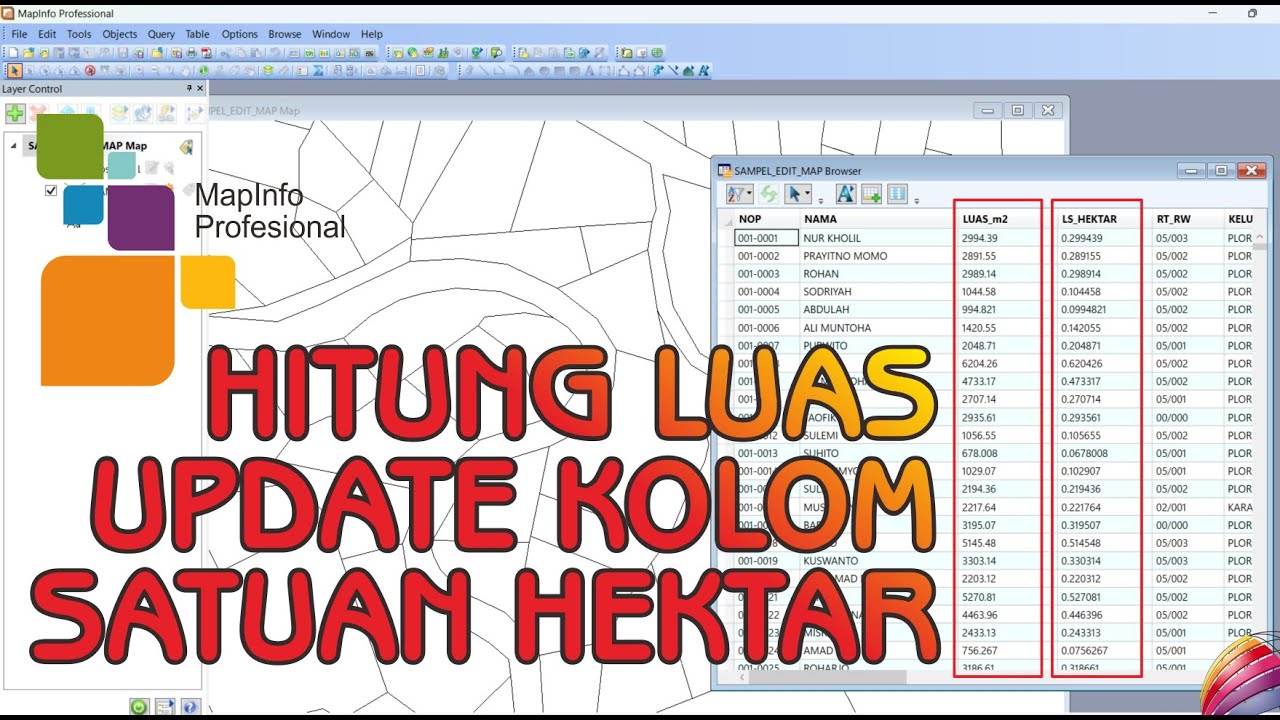Click the Print icon in the toolbar

192,52
